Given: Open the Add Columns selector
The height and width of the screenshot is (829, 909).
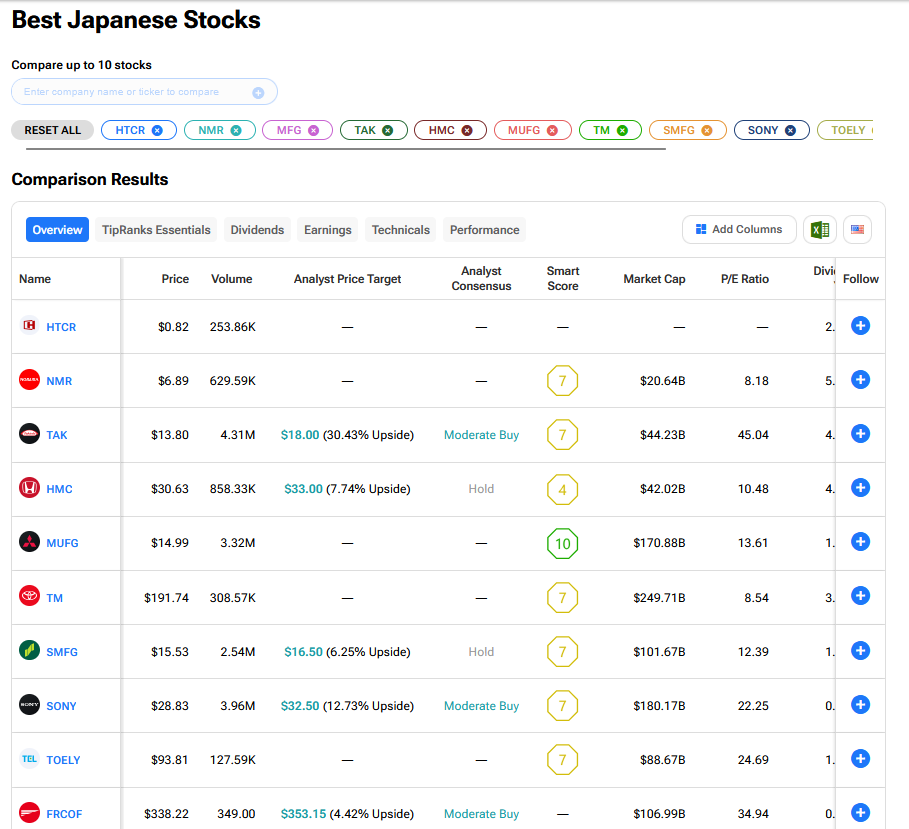Looking at the screenshot, I should point(739,230).
